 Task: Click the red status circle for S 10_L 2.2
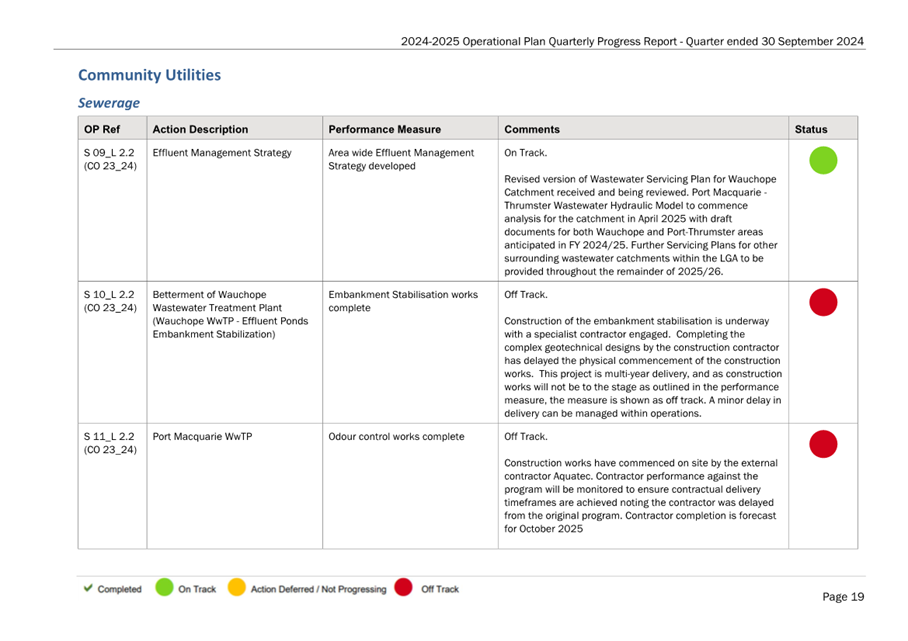click(x=823, y=302)
